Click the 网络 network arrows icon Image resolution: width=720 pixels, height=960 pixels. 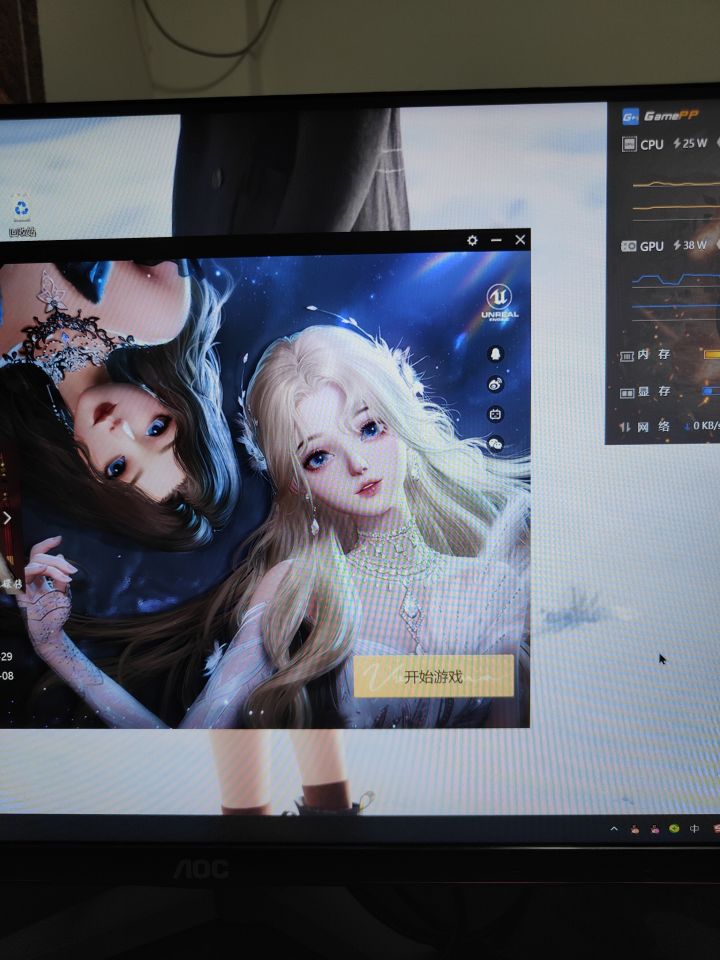point(624,427)
